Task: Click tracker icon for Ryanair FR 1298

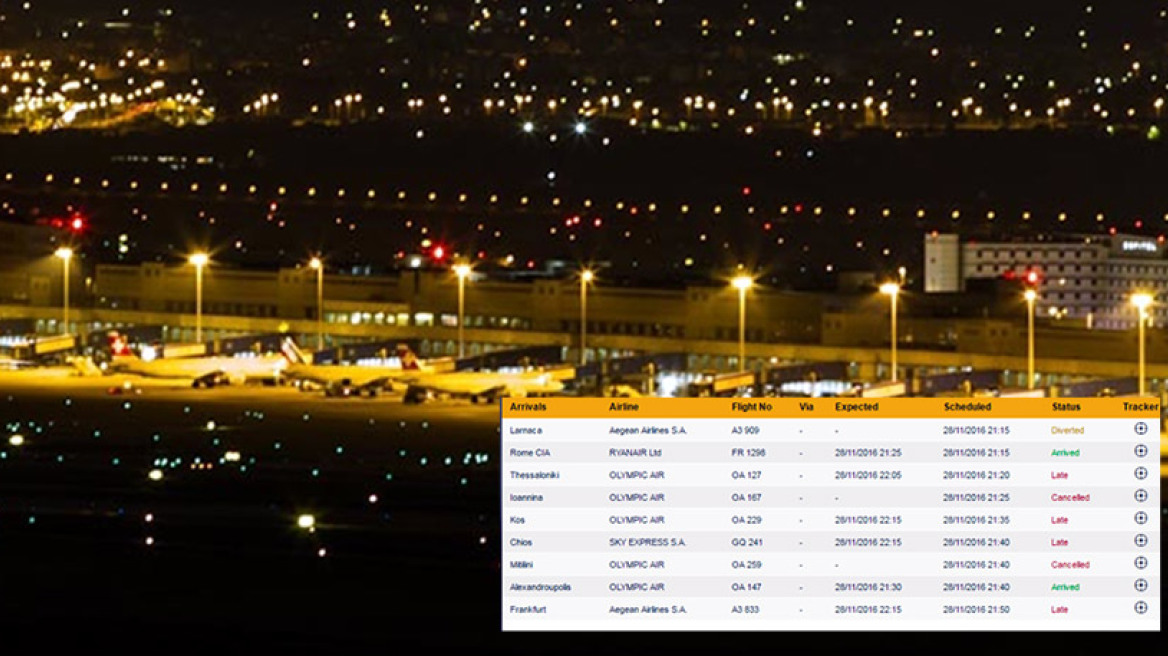Action: coord(1140,451)
